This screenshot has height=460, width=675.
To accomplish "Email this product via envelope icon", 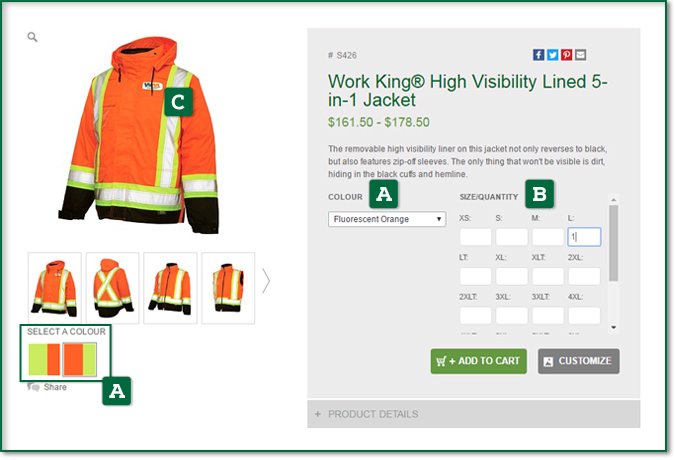I will [580, 55].
